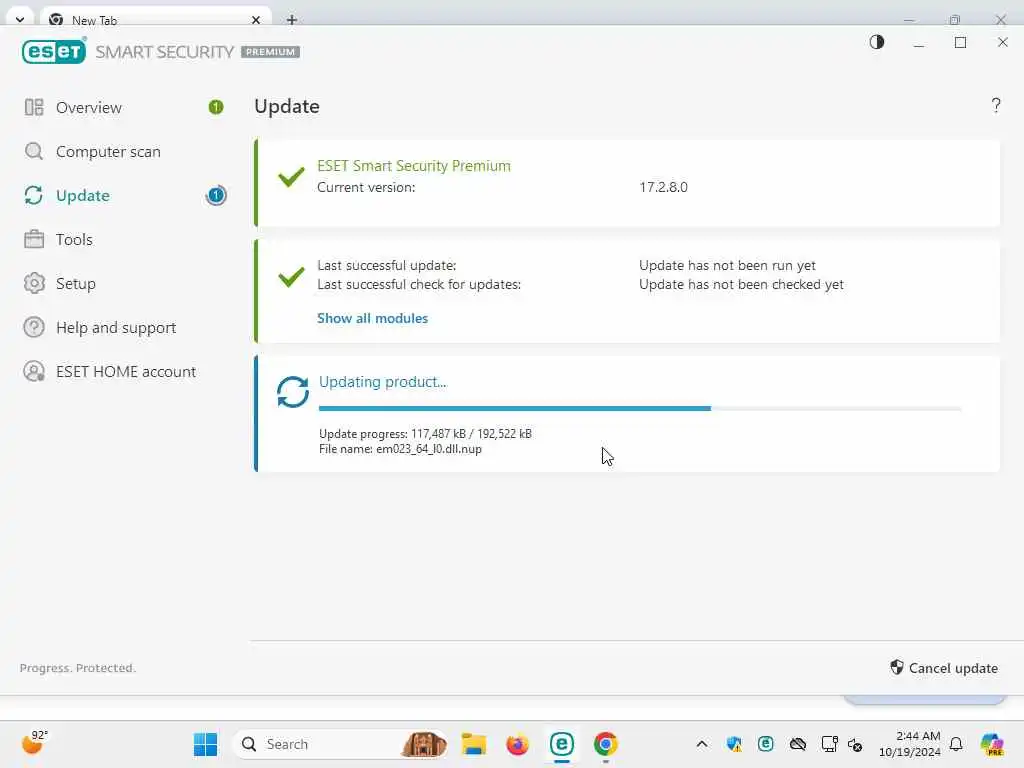The width and height of the screenshot is (1024, 768).
Task: Click 'Update has not been run yet' text
Action: [727, 266]
